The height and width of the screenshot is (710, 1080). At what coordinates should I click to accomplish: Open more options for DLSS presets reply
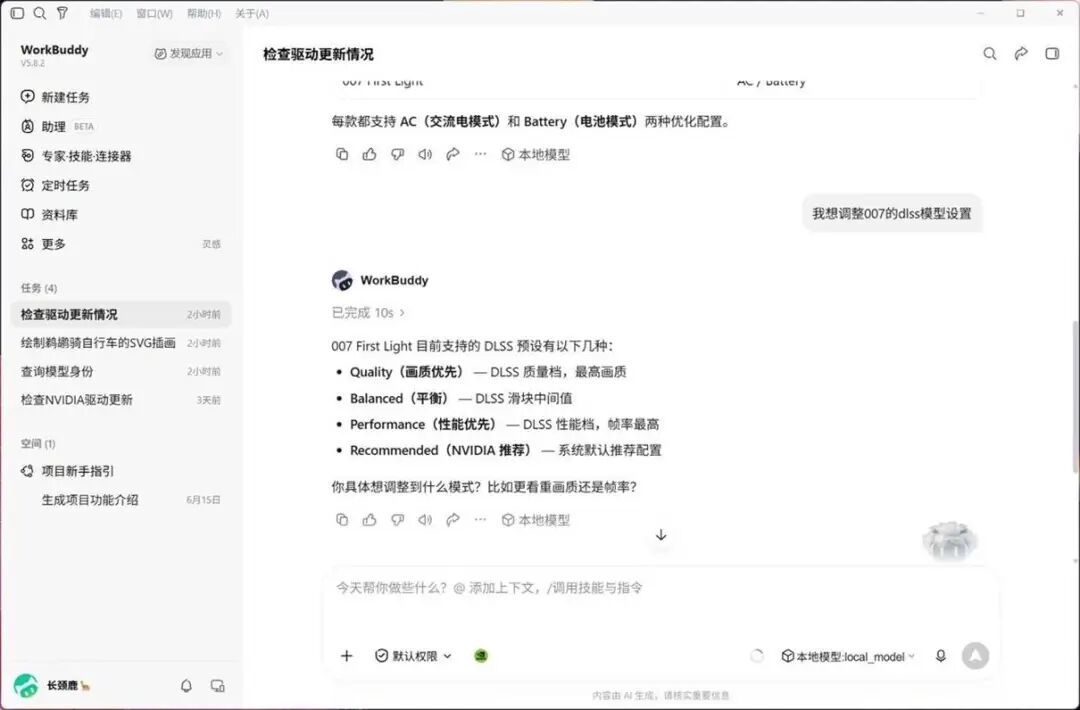pyautogui.click(x=480, y=520)
